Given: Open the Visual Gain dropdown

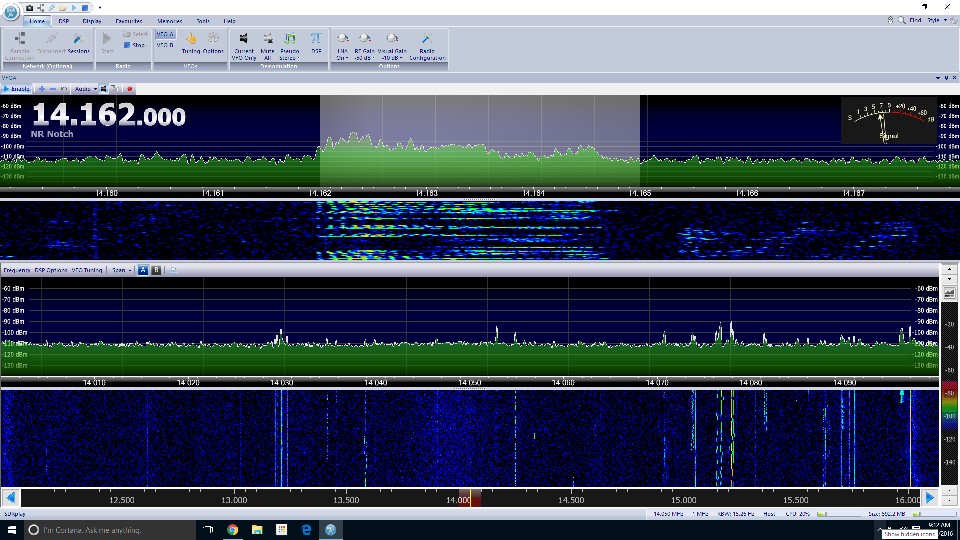Looking at the screenshot, I should [392, 46].
